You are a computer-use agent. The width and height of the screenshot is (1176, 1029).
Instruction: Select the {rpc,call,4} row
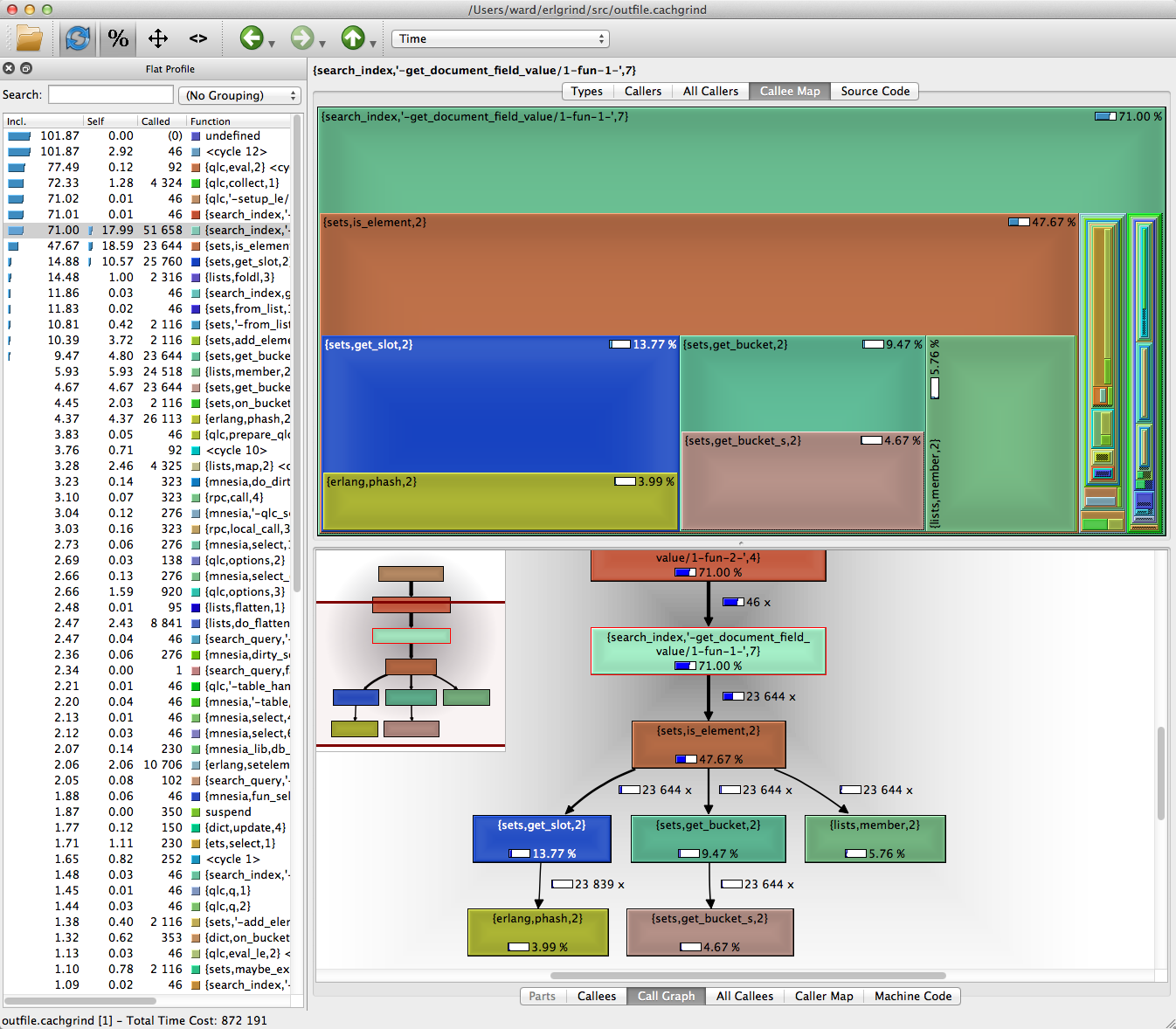click(x=147, y=497)
